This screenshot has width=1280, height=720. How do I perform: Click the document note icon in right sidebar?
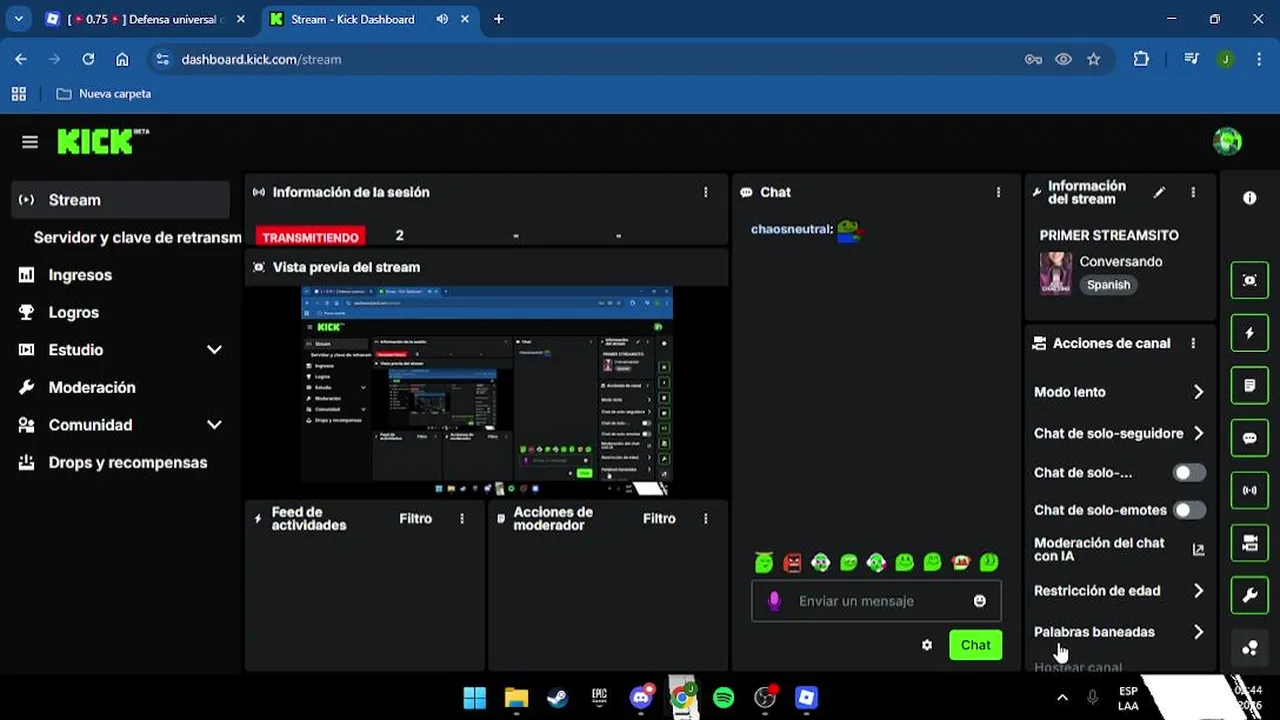coord(1249,385)
